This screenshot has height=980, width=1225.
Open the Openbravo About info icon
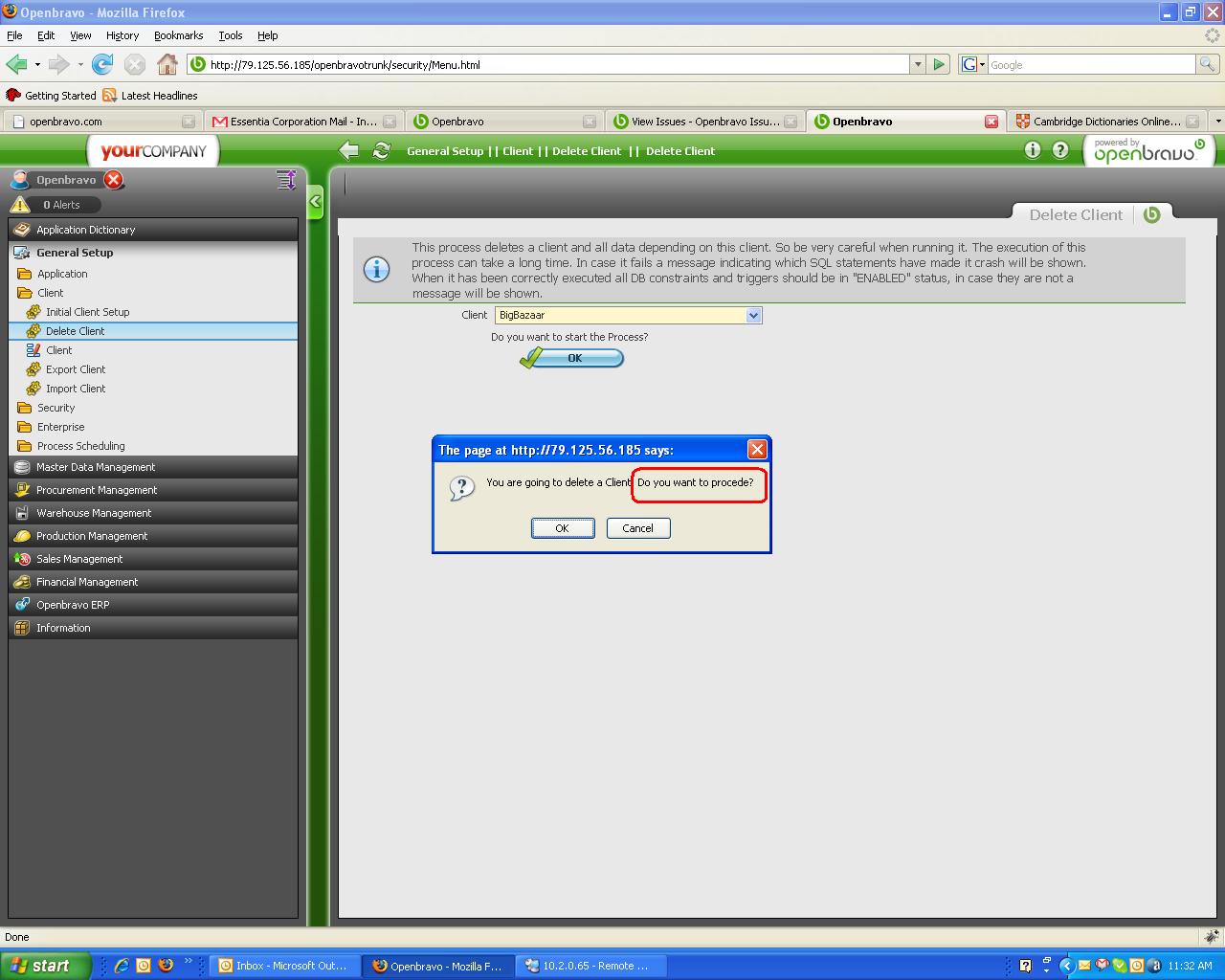pyautogui.click(x=1032, y=149)
